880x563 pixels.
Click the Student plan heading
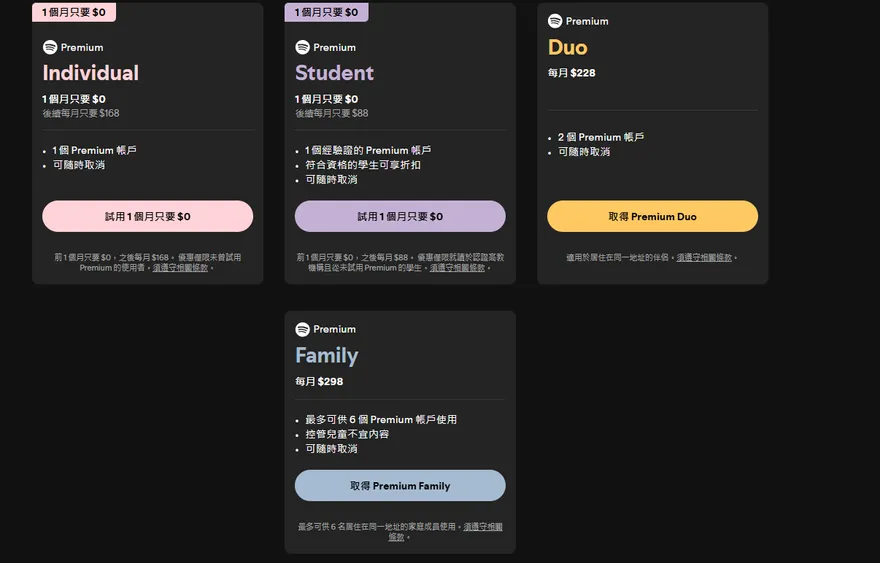click(334, 73)
